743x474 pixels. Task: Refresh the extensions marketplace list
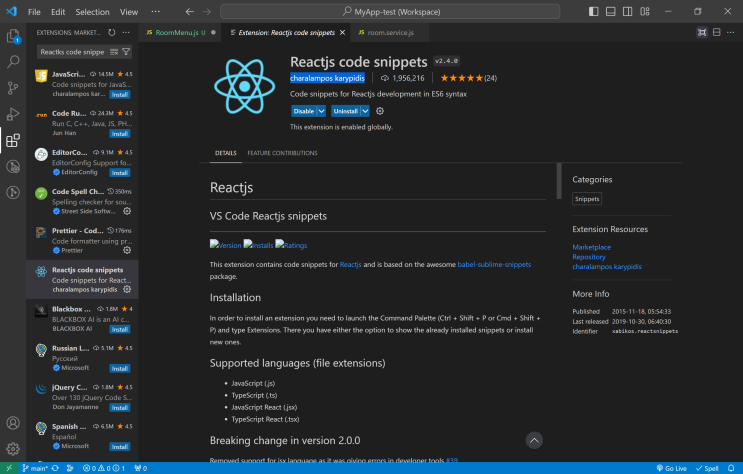click(112, 32)
